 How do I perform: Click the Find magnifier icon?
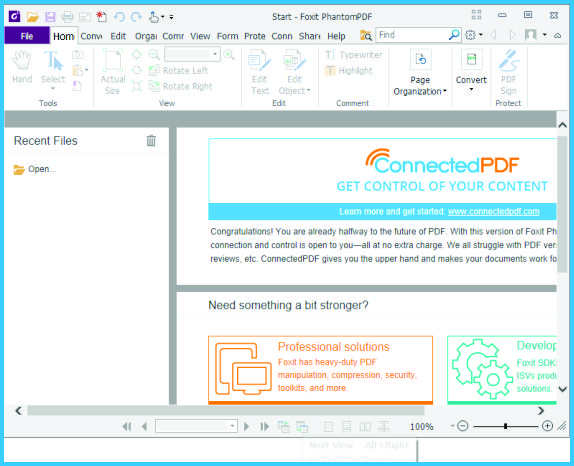[454, 35]
